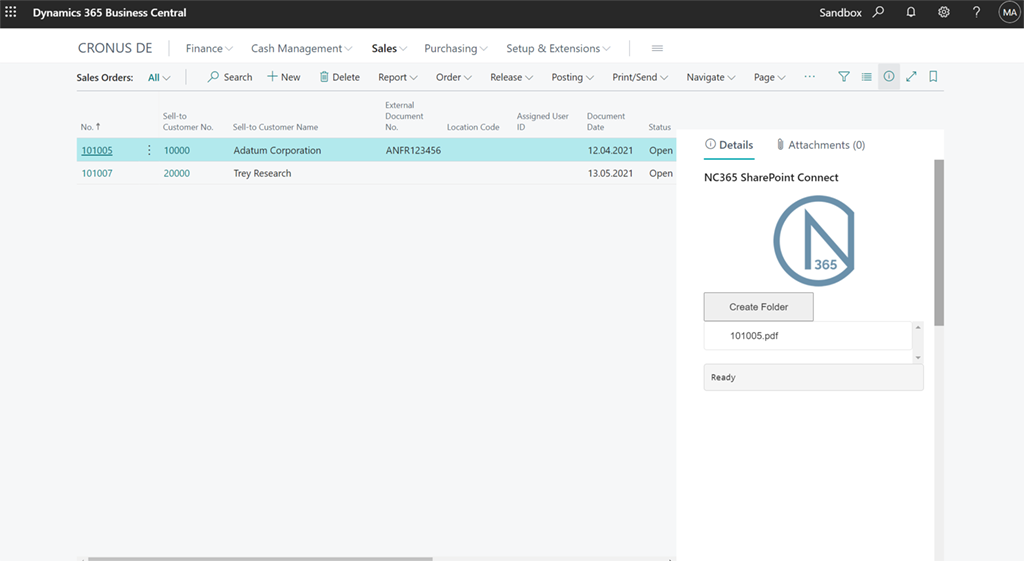Expand the Page dropdown
The width and height of the screenshot is (1024, 561).
(x=769, y=77)
